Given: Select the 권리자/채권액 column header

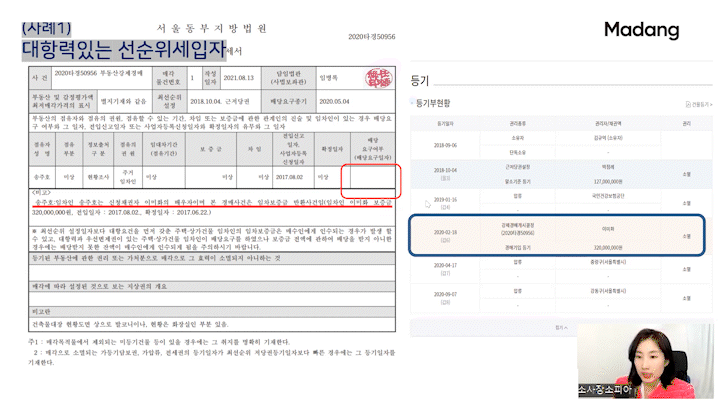Looking at the screenshot, I should (x=608, y=125).
